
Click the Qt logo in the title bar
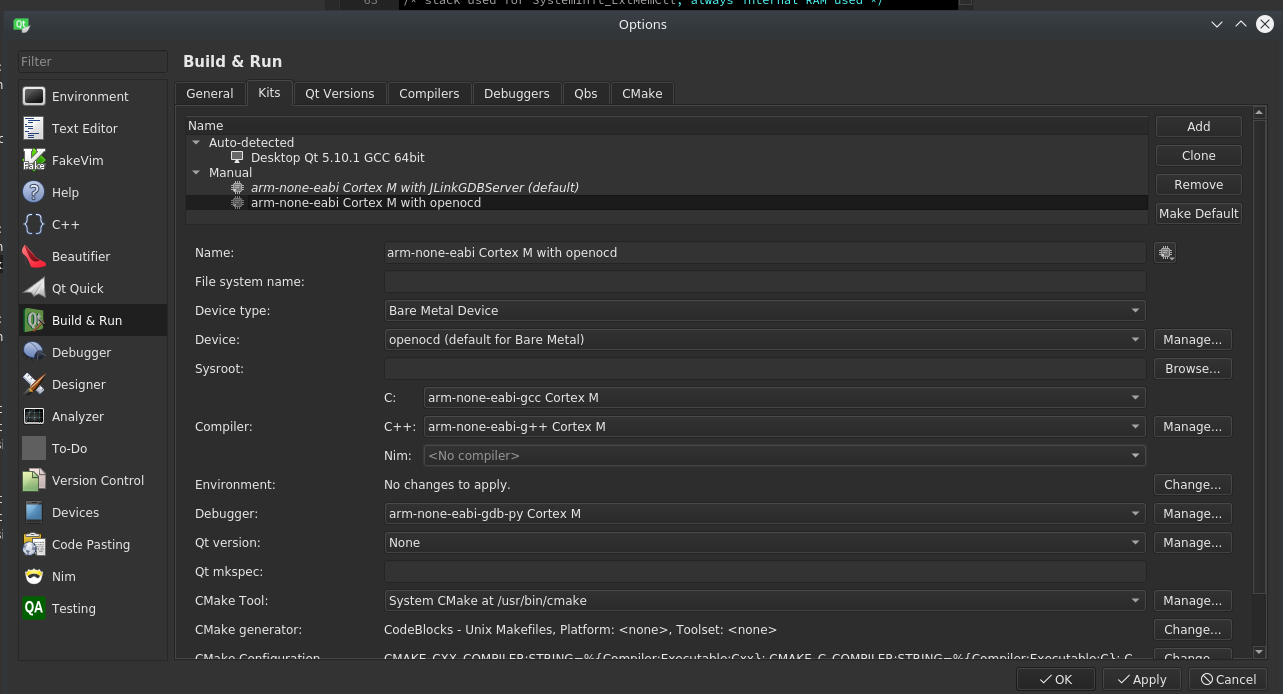pyautogui.click(x=21, y=24)
